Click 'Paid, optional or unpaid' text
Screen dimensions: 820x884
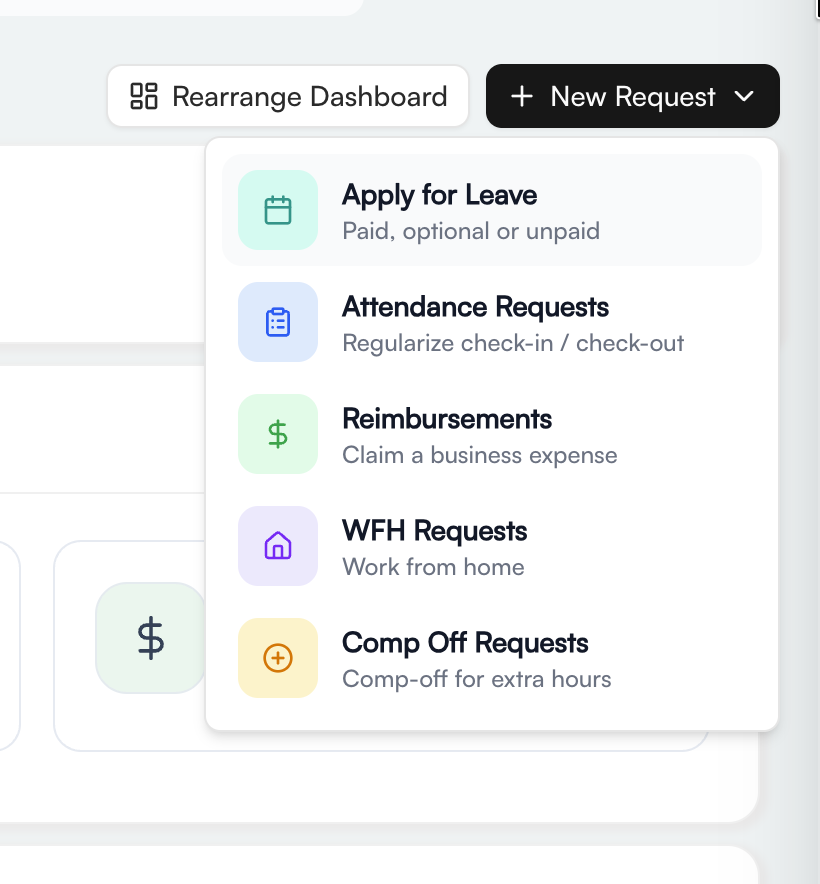[x=471, y=231]
